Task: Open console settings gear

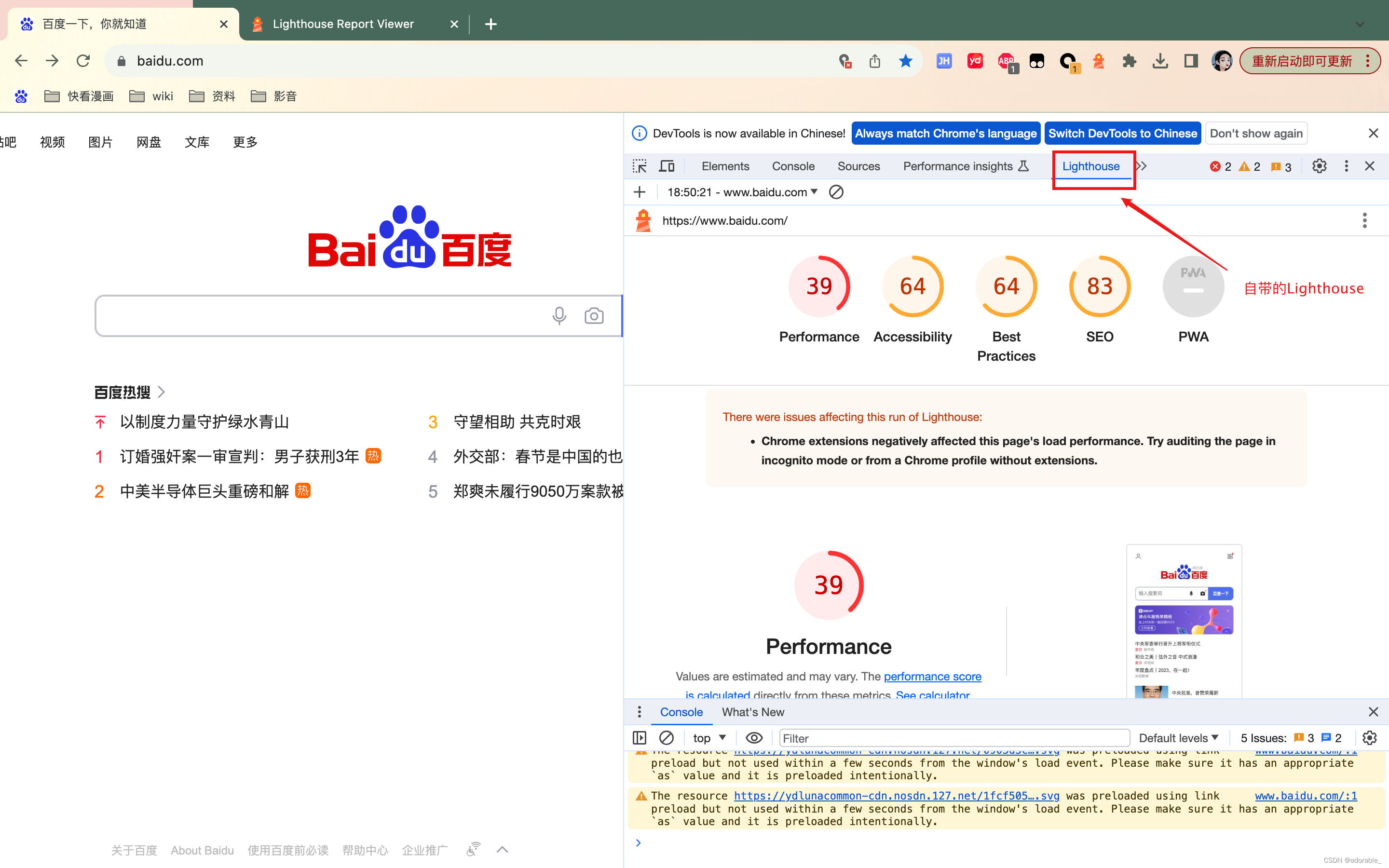Action: [1370, 738]
